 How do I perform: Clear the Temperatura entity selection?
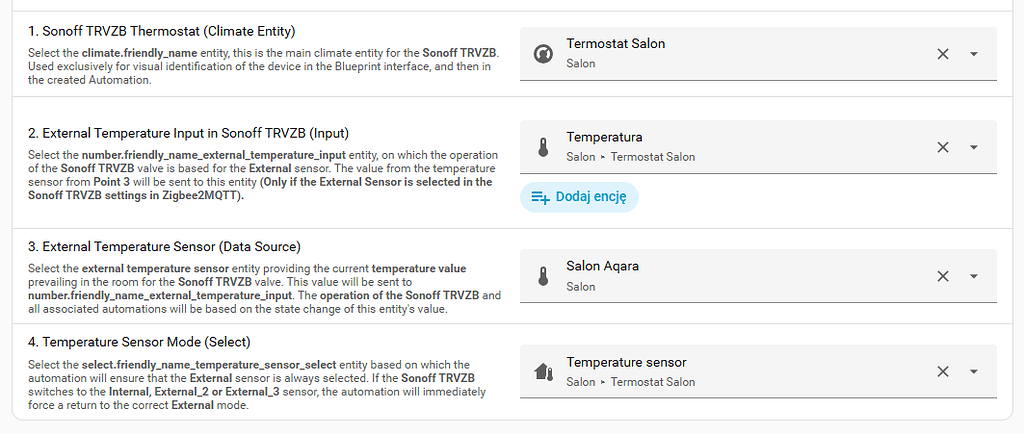(942, 147)
